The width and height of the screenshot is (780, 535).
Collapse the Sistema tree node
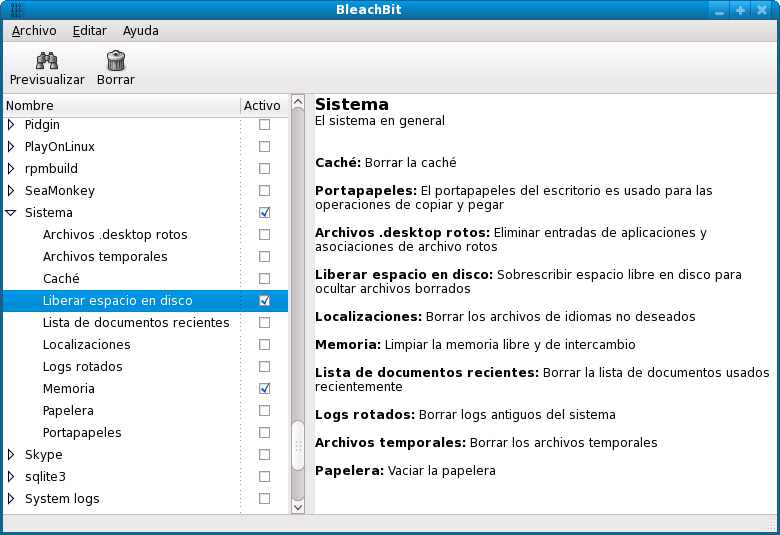[12, 213]
